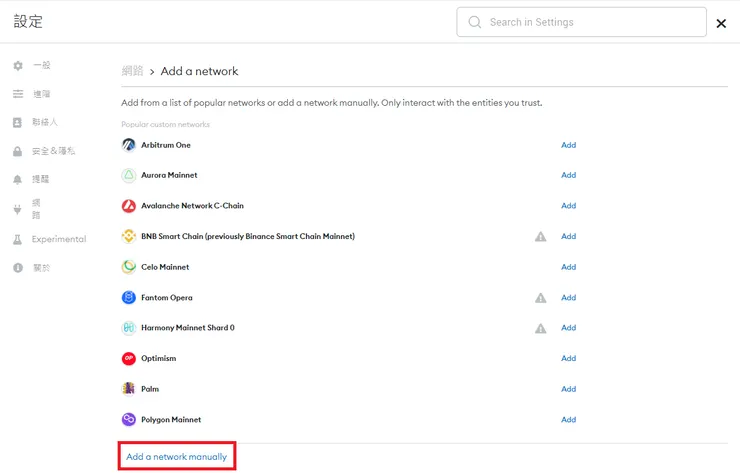This screenshot has width=740, height=473.
Task: Click the warning icon beside Fantom Opera
Action: pyautogui.click(x=540, y=298)
